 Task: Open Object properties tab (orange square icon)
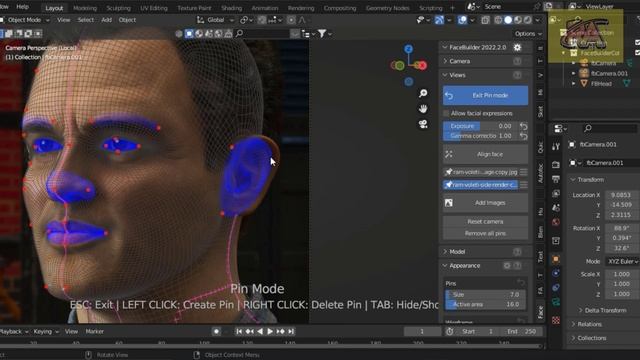coord(556,259)
